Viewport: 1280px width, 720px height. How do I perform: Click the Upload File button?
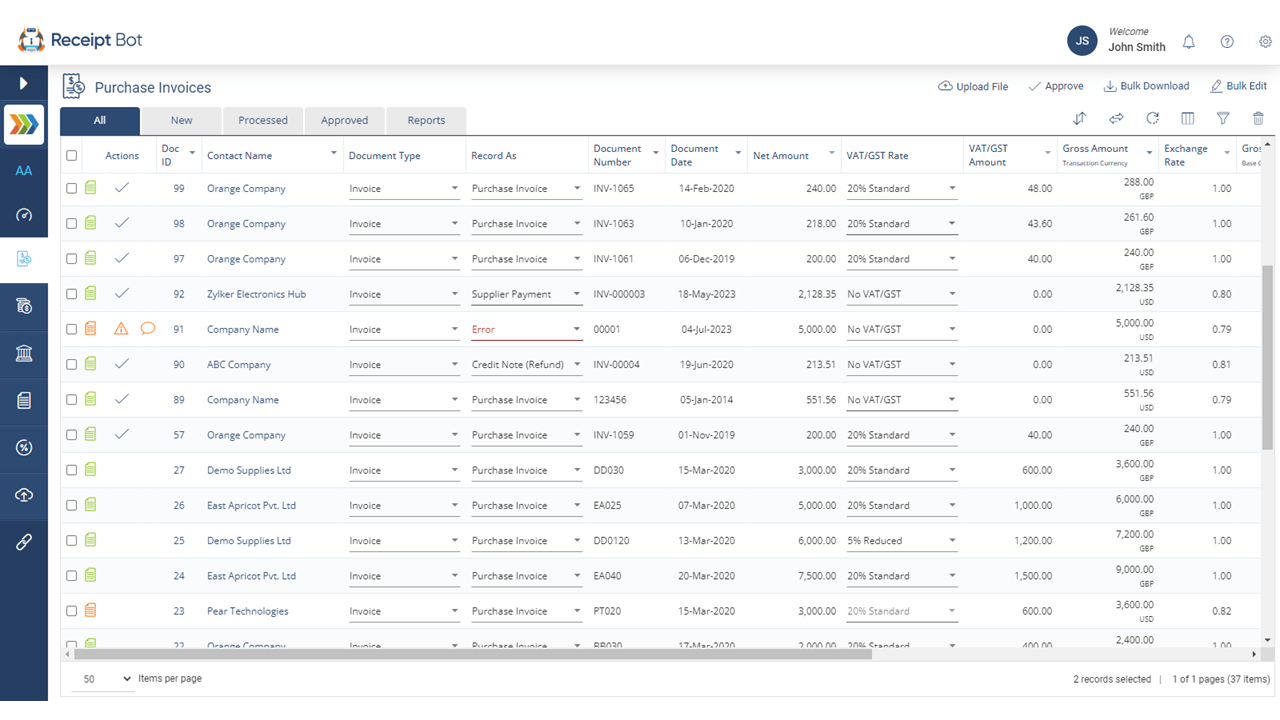click(973, 87)
